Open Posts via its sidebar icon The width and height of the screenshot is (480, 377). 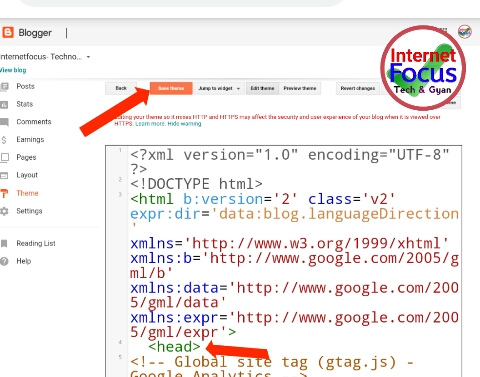[x=4, y=87]
